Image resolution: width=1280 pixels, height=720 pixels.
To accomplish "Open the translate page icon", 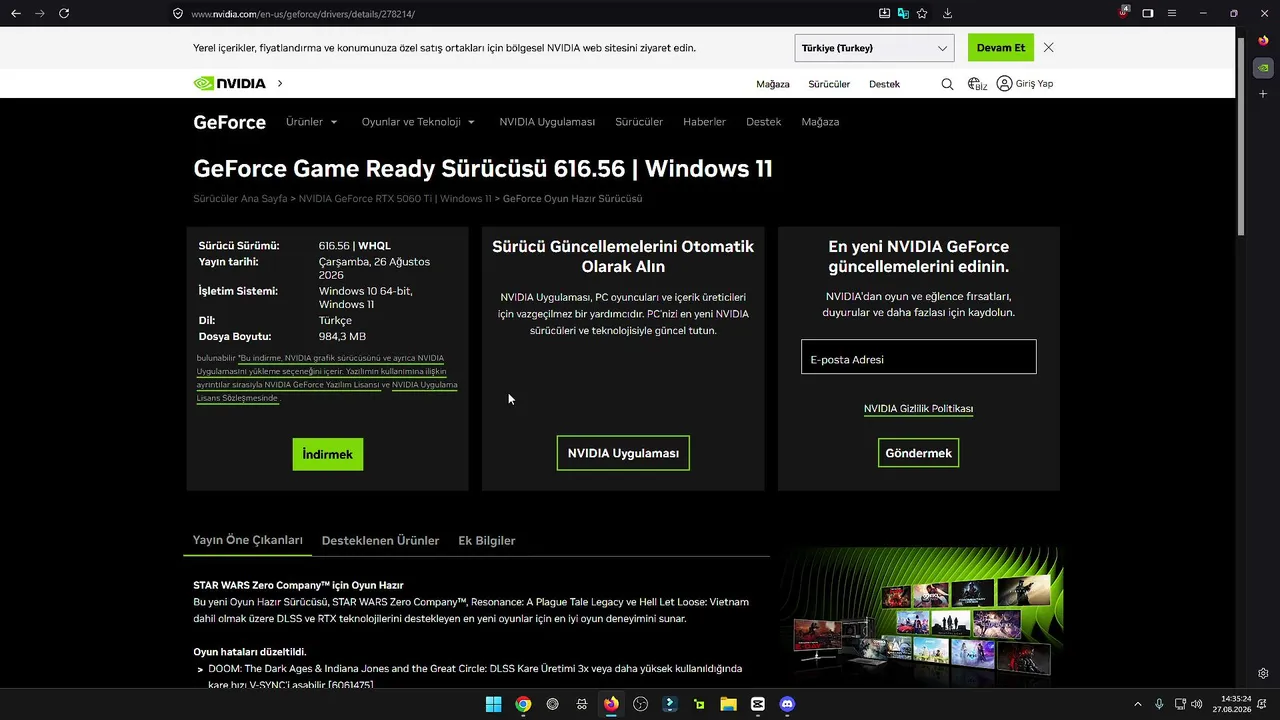I will [903, 14].
